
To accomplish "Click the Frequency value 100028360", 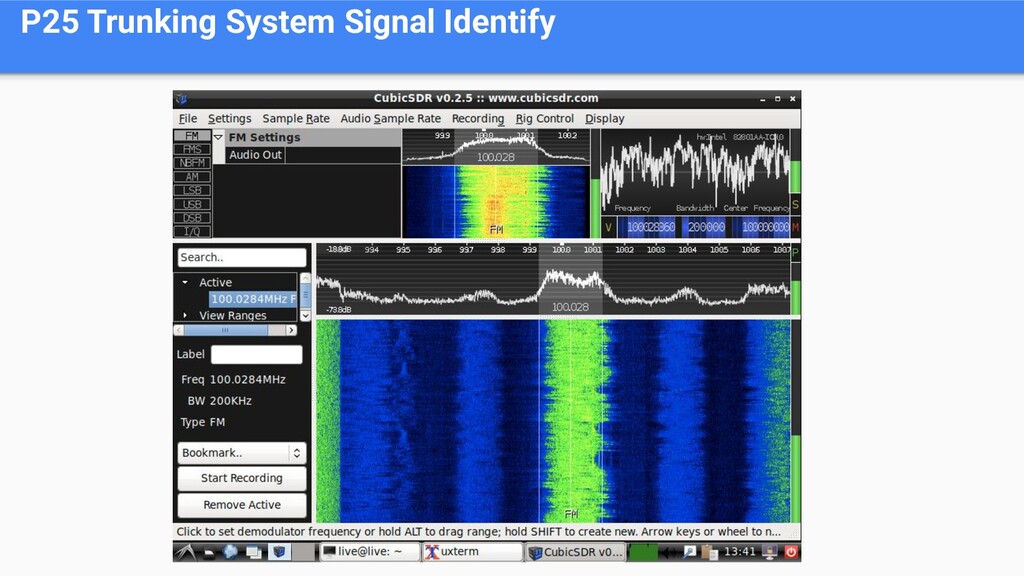I will [650, 227].
